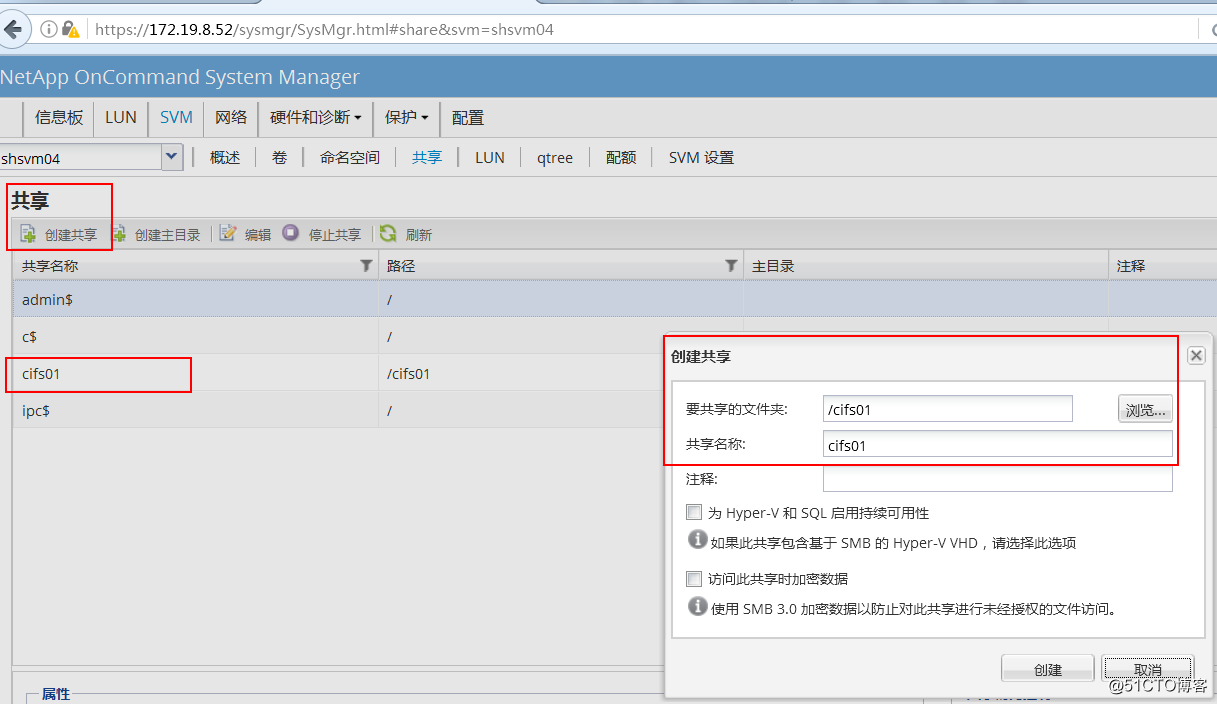Click the Create Home Directory (创建主目录) icon

click(119, 234)
